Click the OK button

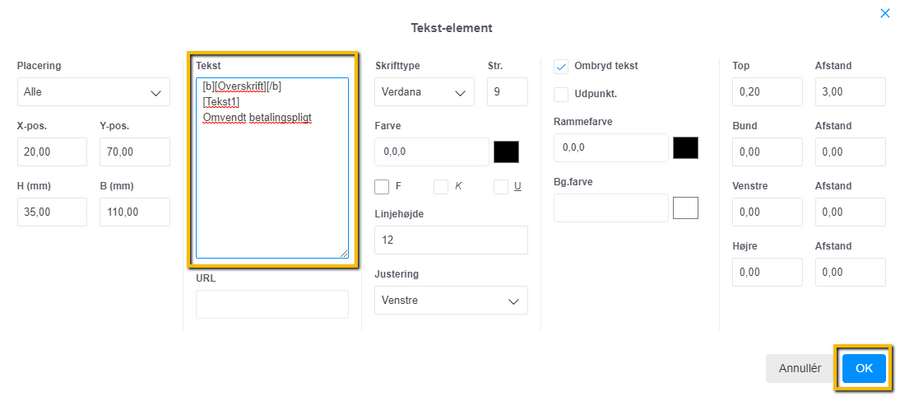[864, 368]
